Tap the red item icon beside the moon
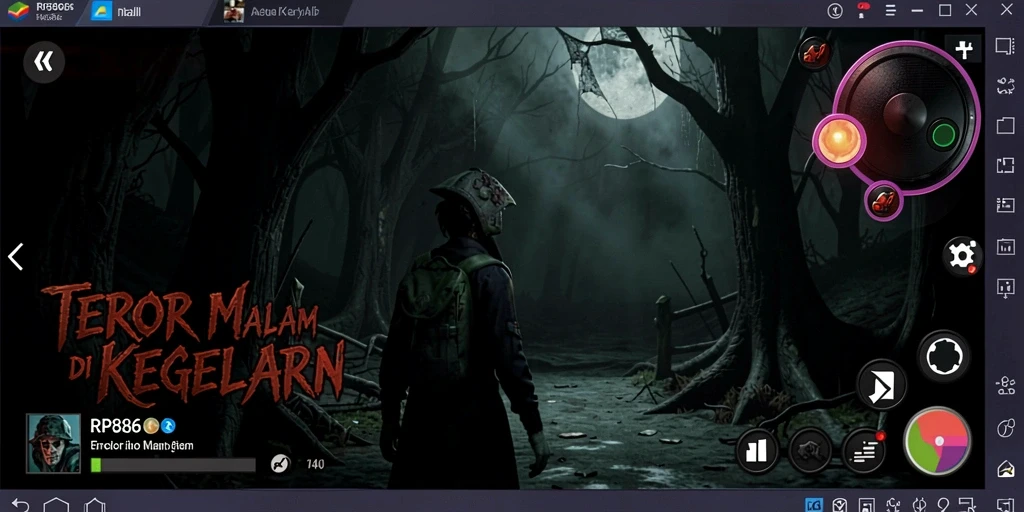 (x=814, y=54)
